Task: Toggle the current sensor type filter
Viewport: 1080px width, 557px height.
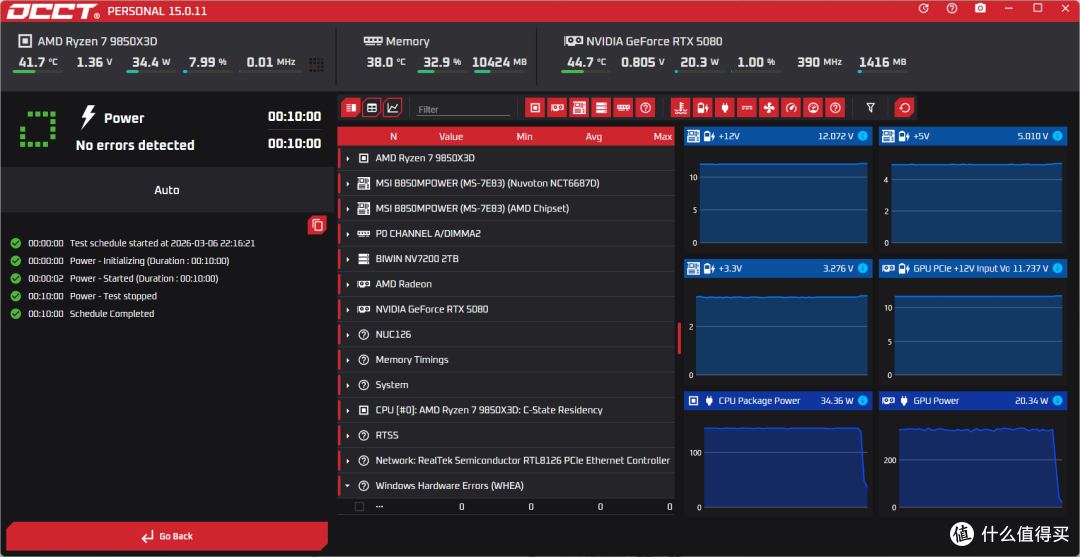Action: click(x=747, y=107)
